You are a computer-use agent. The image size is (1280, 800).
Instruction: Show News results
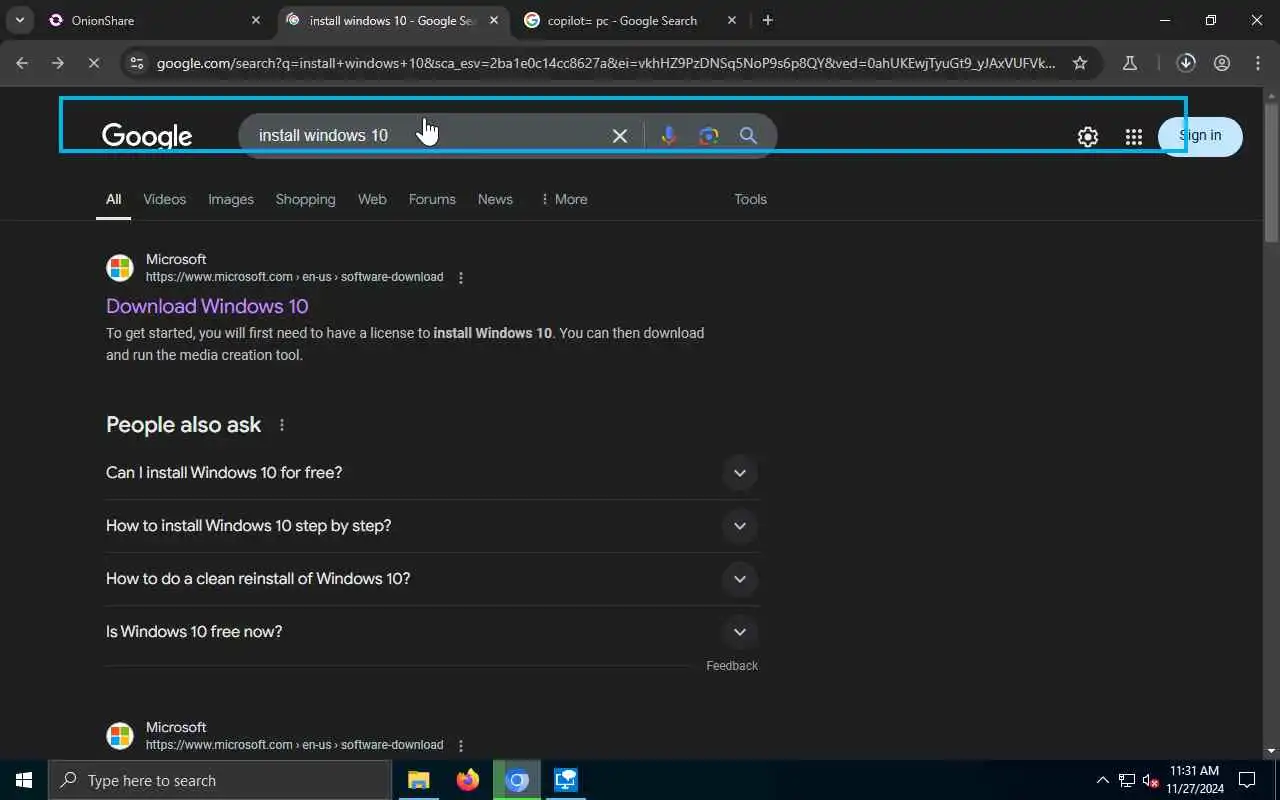(495, 199)
